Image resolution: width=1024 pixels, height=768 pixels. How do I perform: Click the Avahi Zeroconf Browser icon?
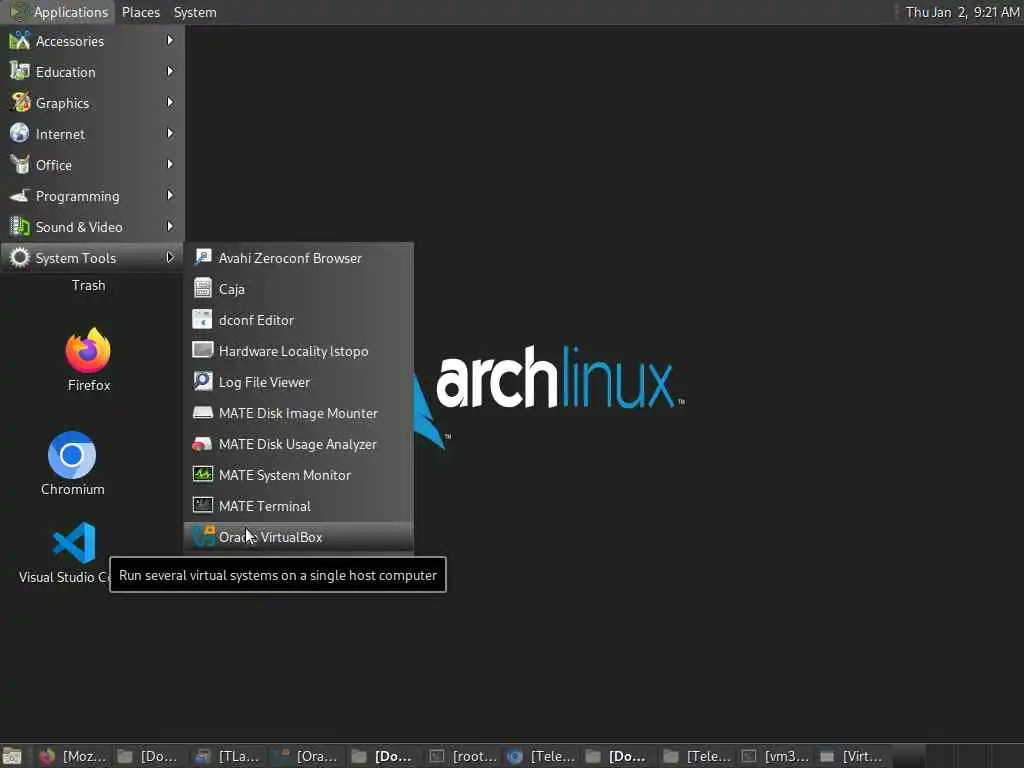click(202, 257)
